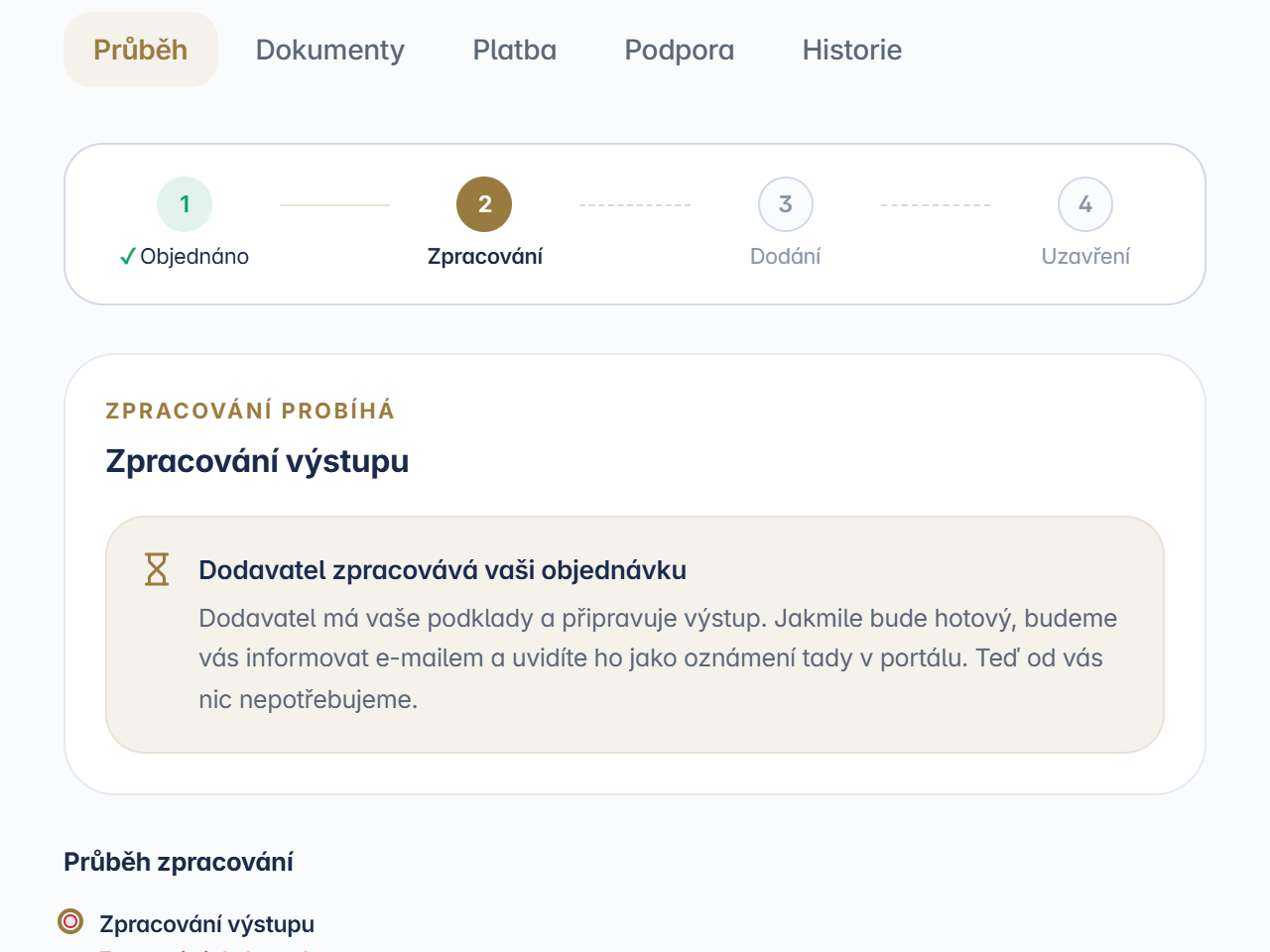Click the 'ZPRACOVÁNÍ PROBÍHÁ' status label
Screen dimensions: 1270x952
coord(250,411)
